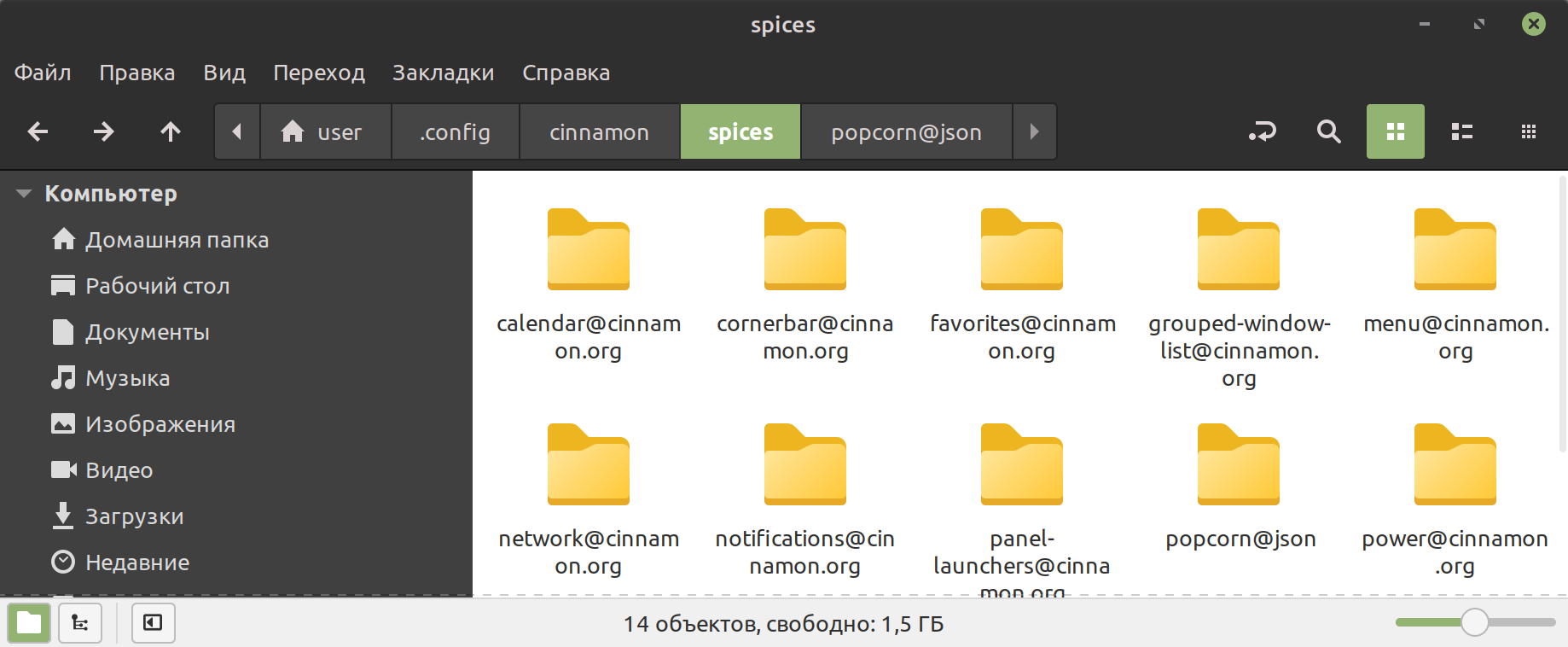Select the power@cinnamon.org folder
Viewport: 1568px width, 647px height.
tap(1455, 501)
